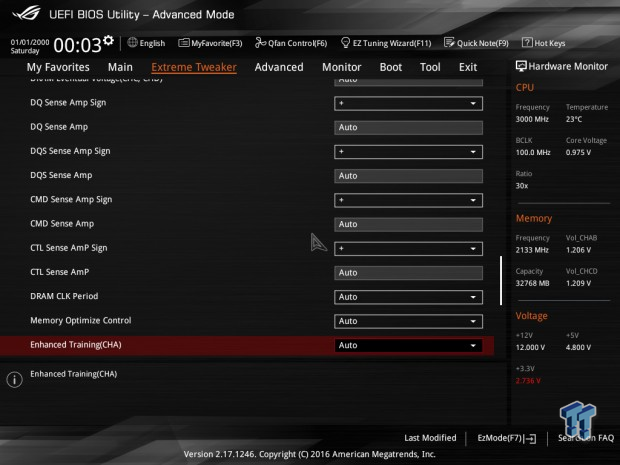This screenshot has width=620, height=465.
Task: Click the EZ Tuning Wizard(F11) label
Action: [x=392, y=43]
